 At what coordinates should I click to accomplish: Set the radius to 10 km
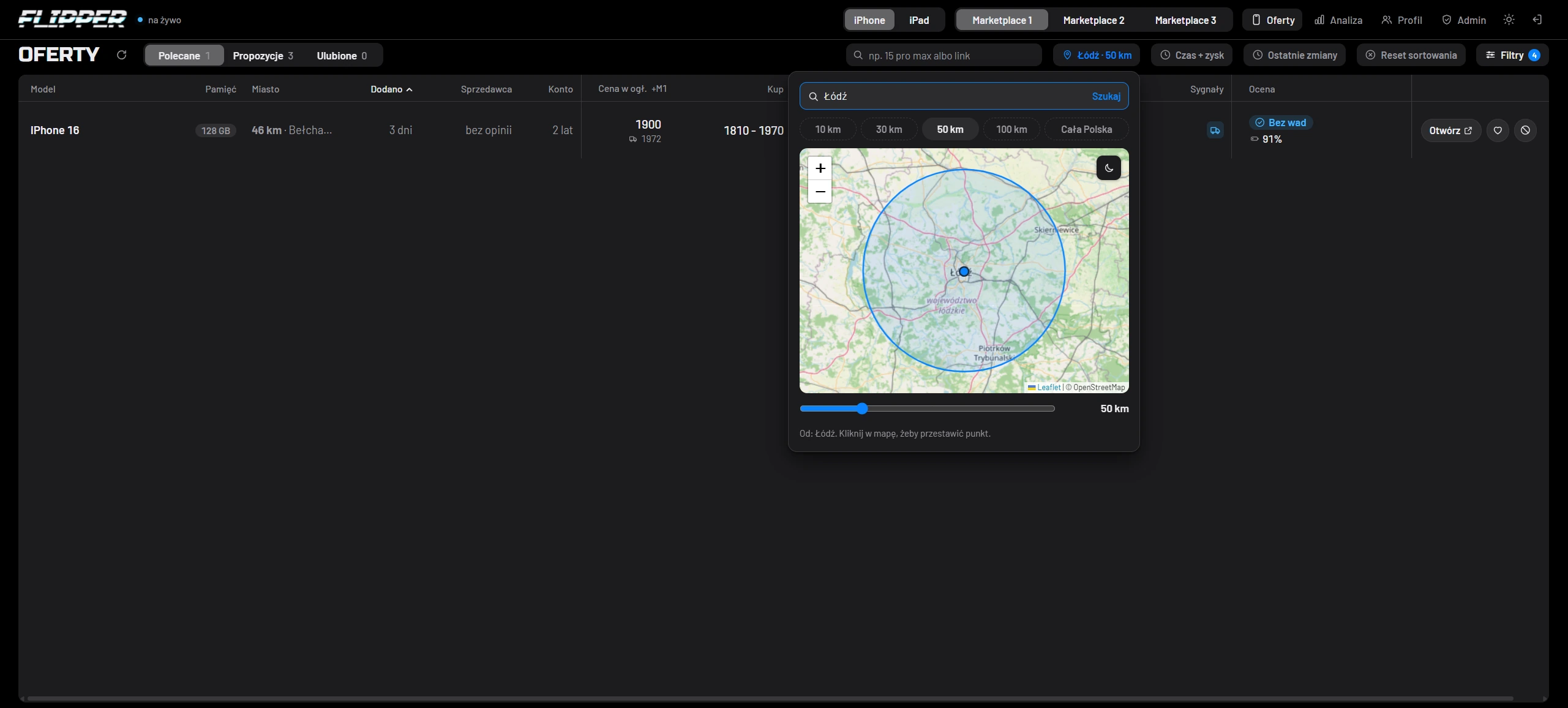point(828,129)
